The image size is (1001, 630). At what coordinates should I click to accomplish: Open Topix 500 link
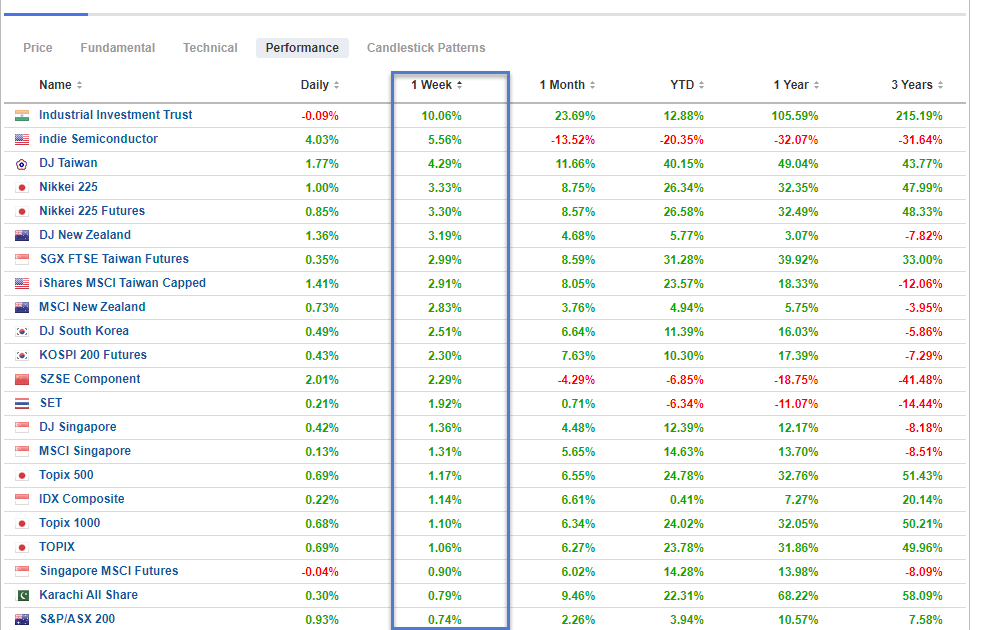pos(66,475)
